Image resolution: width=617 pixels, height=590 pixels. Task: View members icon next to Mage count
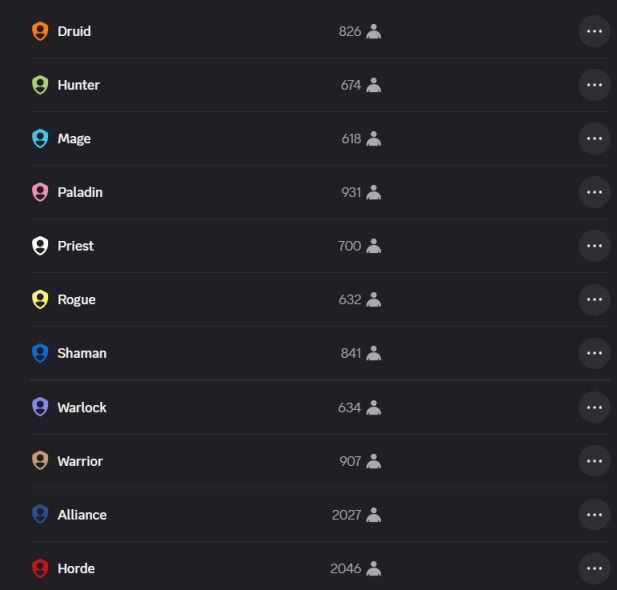pyautogui.click(x=373, y=139)
